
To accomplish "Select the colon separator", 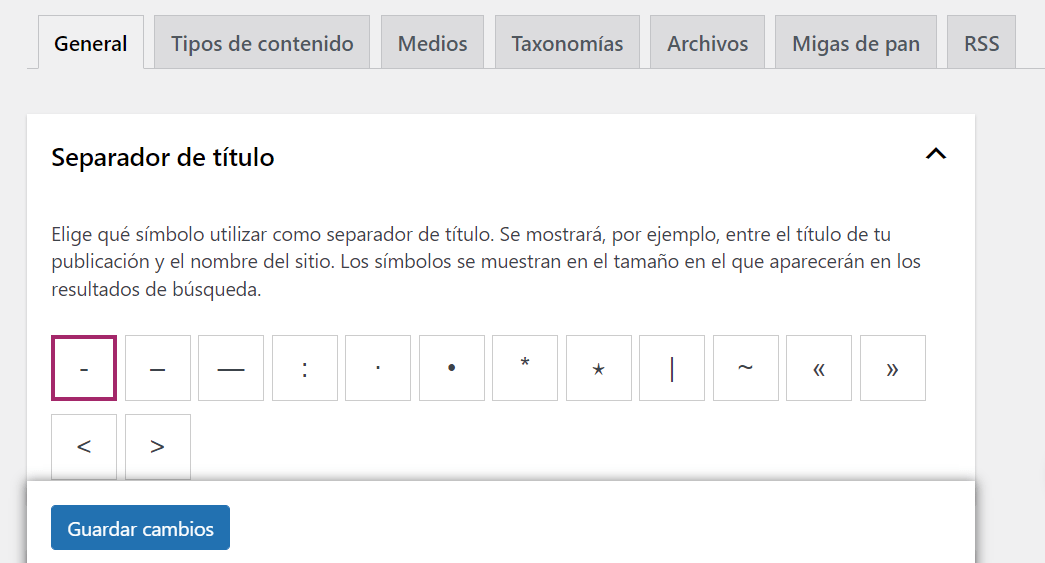I will (x=305, y=368).
